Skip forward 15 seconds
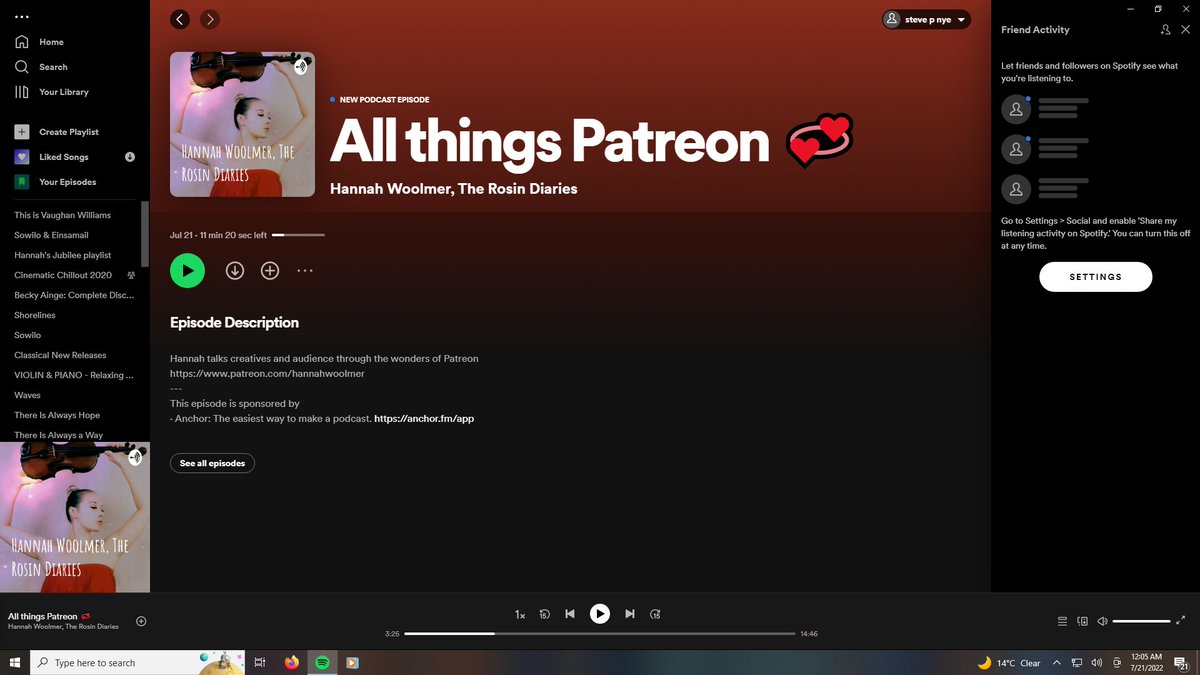This screenshot has width=1200, height=675. tap(655, 614)
